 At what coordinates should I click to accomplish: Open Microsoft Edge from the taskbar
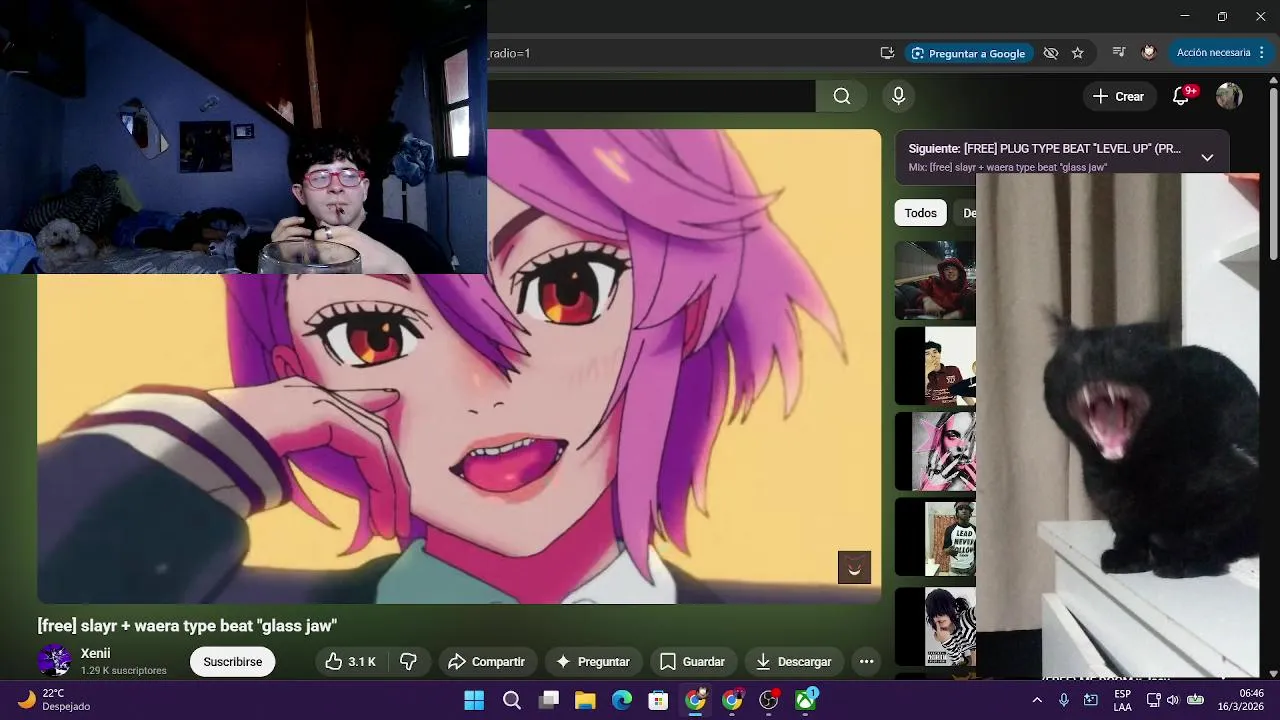click(621, 700)
